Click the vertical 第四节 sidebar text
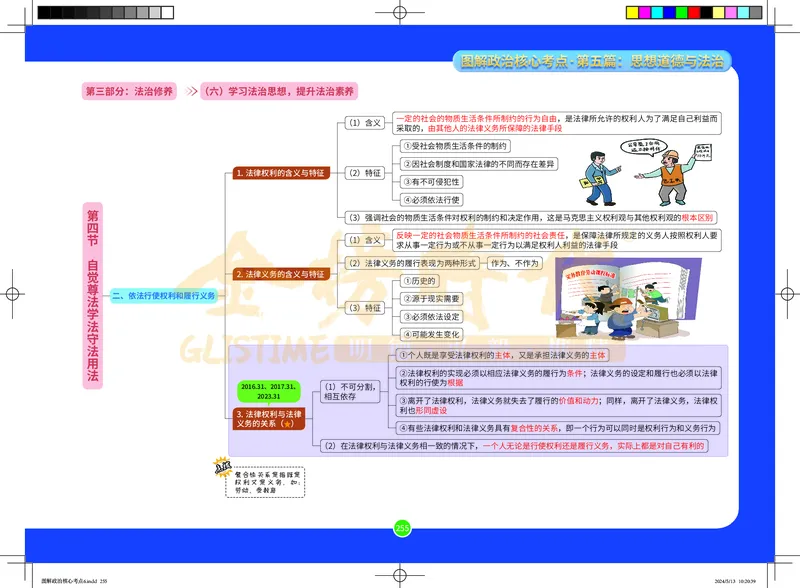The width and height of the screenshot is (800, 588). click(x=91, y=225)
